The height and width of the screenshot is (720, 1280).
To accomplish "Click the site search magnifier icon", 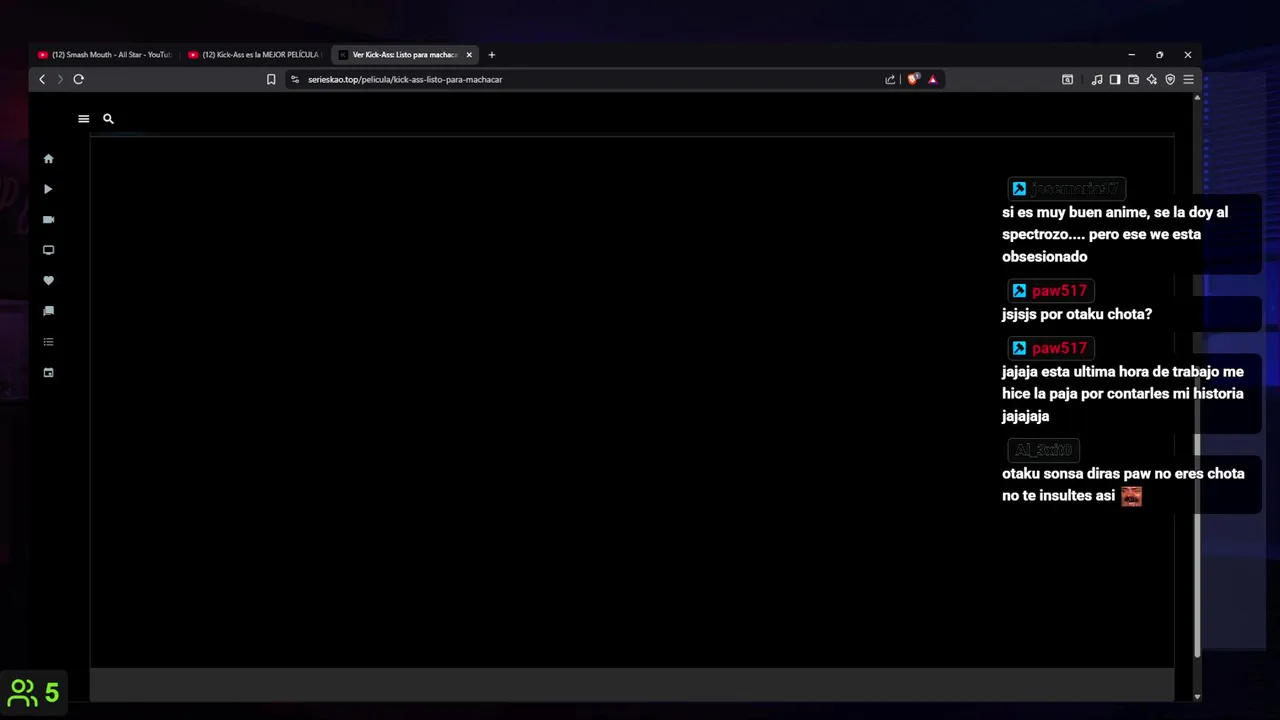I will 108,119.
